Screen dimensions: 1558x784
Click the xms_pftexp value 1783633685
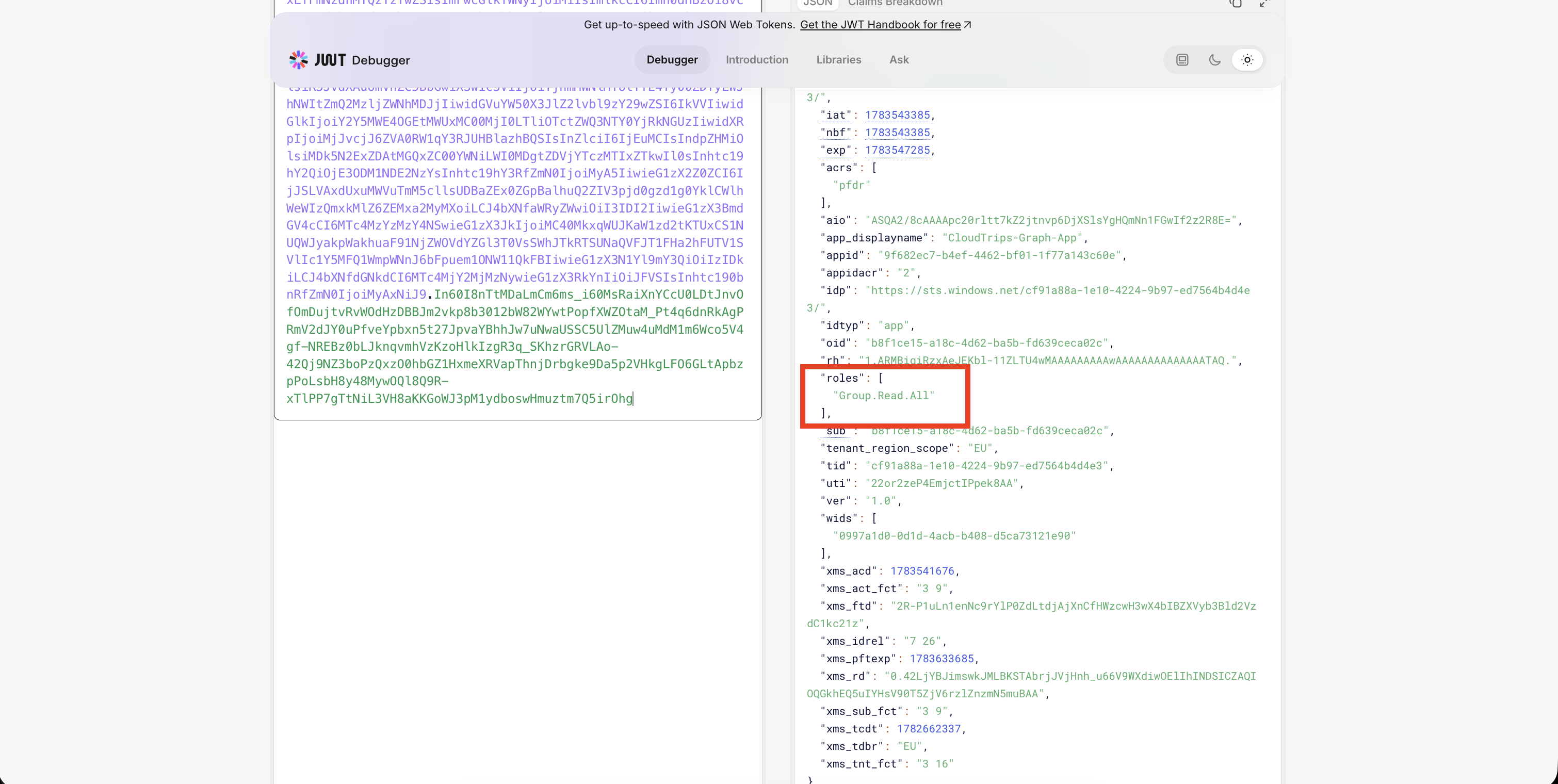(942, 658)
